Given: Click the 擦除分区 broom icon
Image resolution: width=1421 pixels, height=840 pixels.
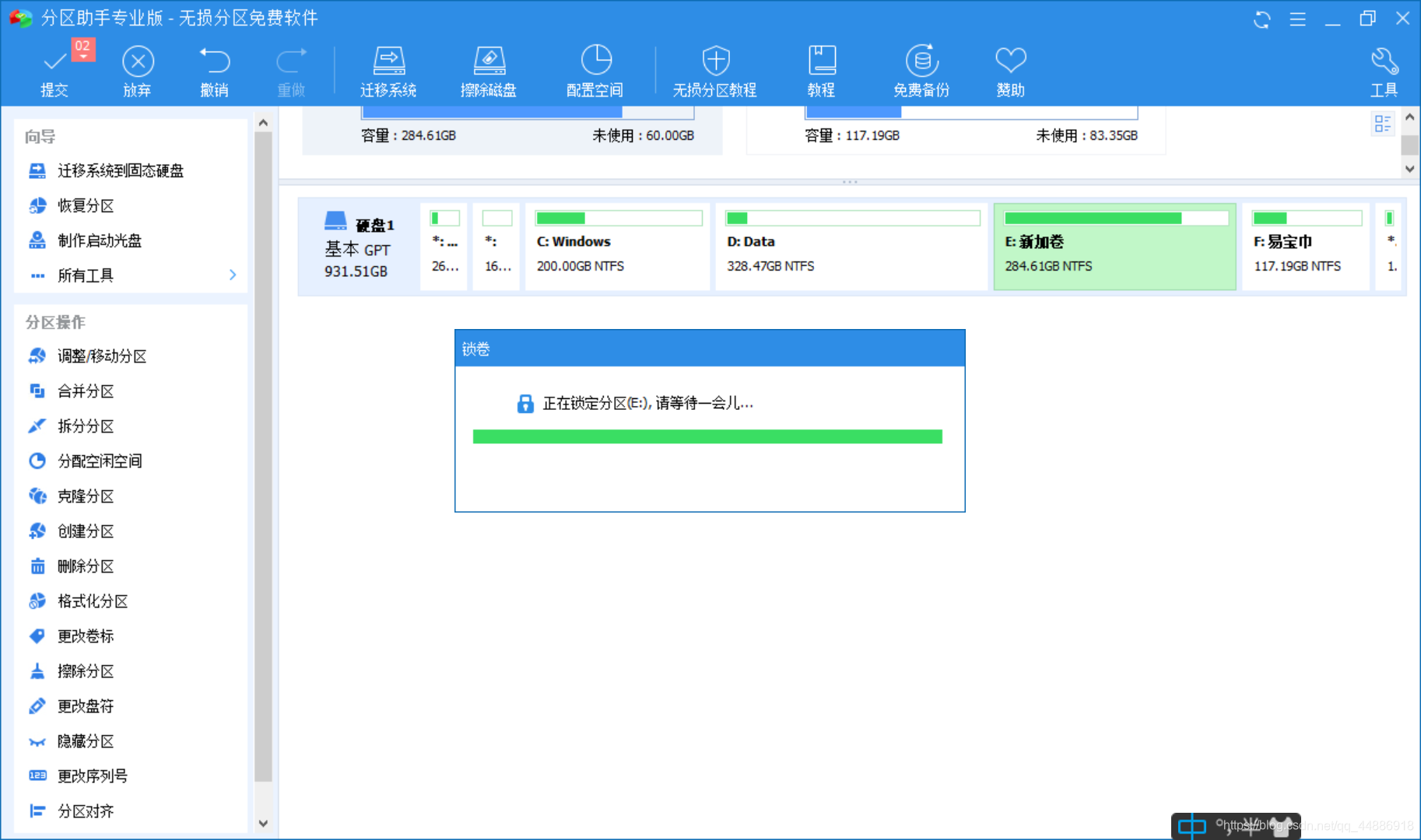Looking at the screenshot, I should pyautogui.click(x=37, y=671).
